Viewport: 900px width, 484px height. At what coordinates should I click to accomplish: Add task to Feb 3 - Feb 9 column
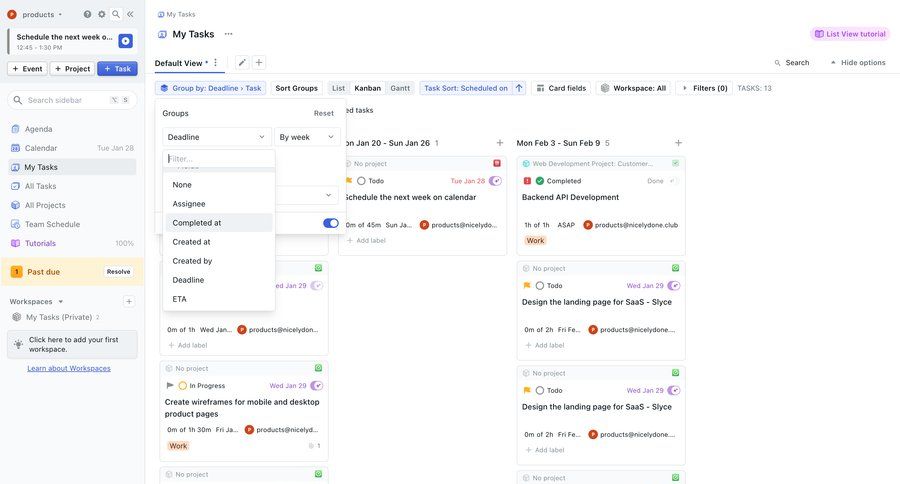click(x=678, y=143)
